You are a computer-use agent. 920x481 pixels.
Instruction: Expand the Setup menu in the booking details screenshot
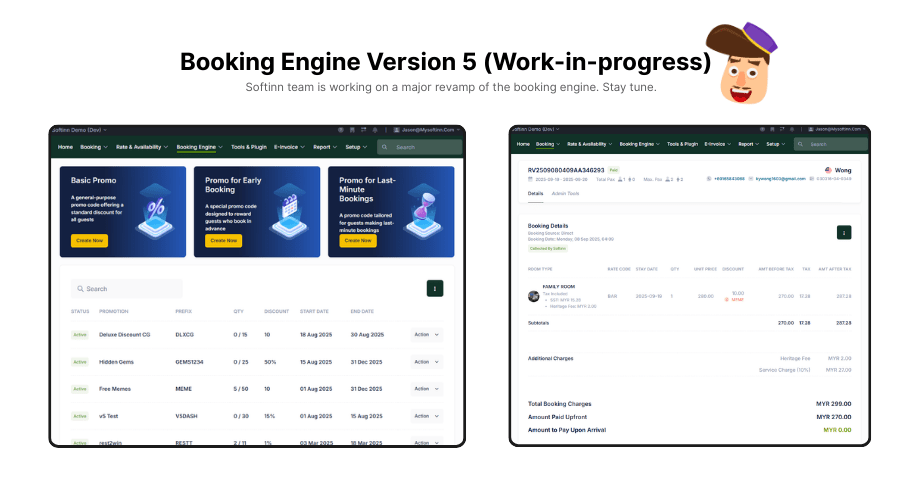776,144
